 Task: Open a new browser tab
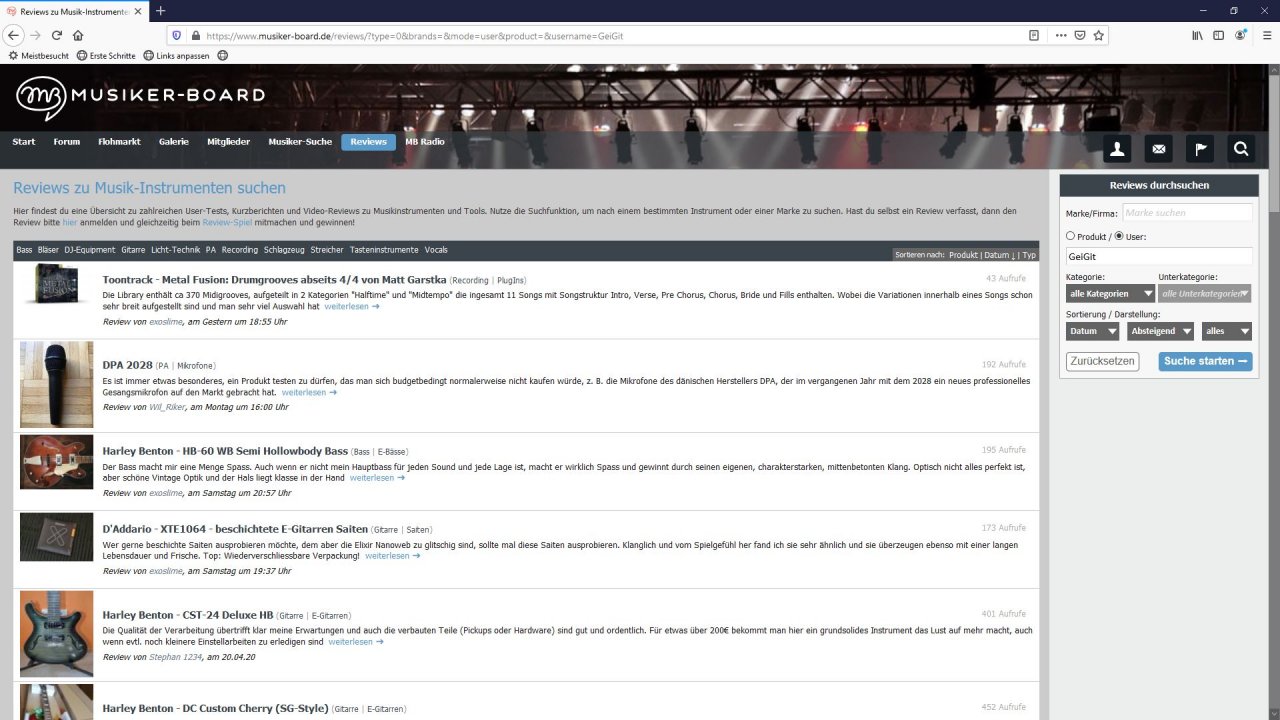161,11
